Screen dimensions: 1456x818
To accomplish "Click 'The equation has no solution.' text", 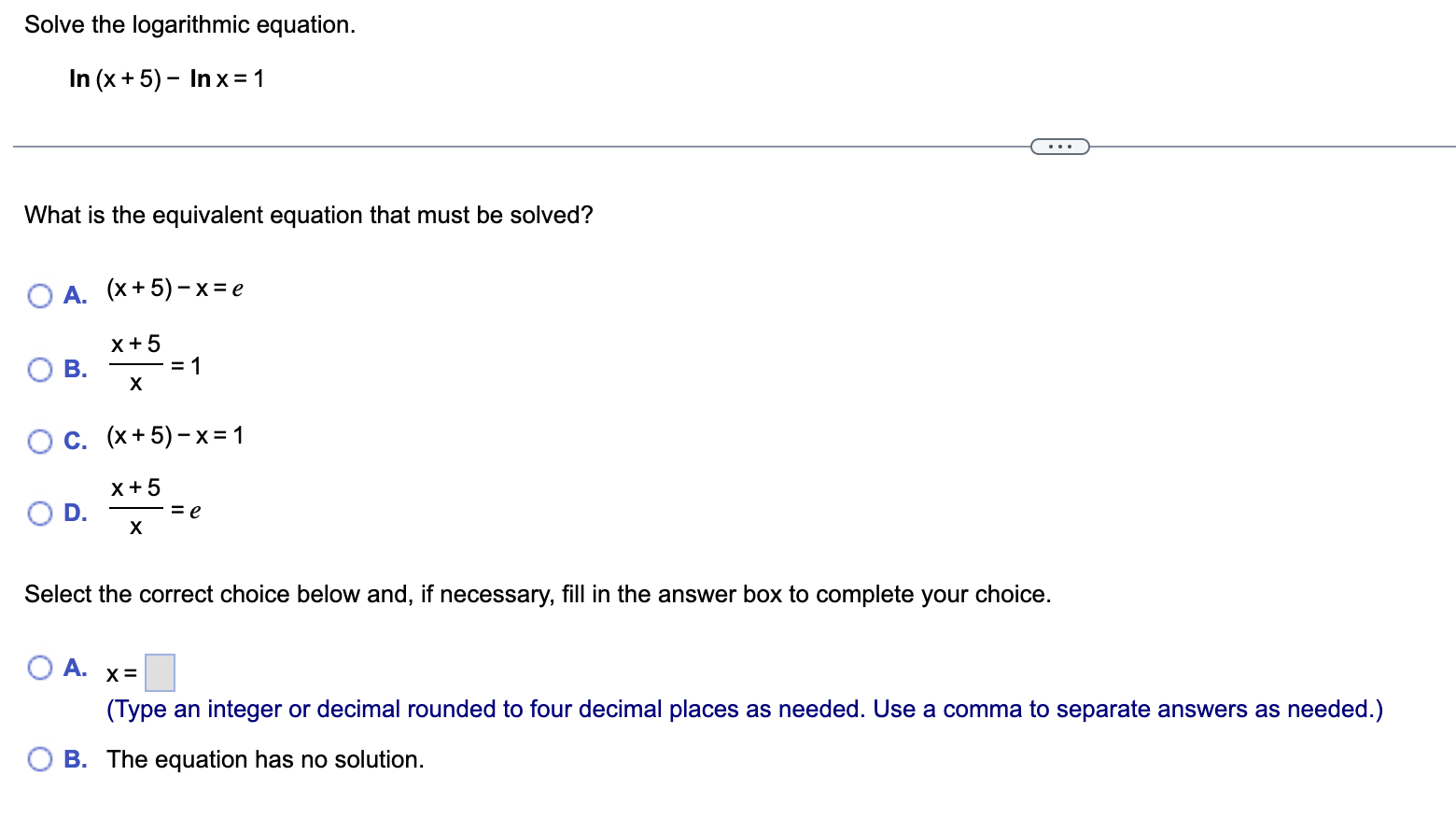I will click(265, 759).
